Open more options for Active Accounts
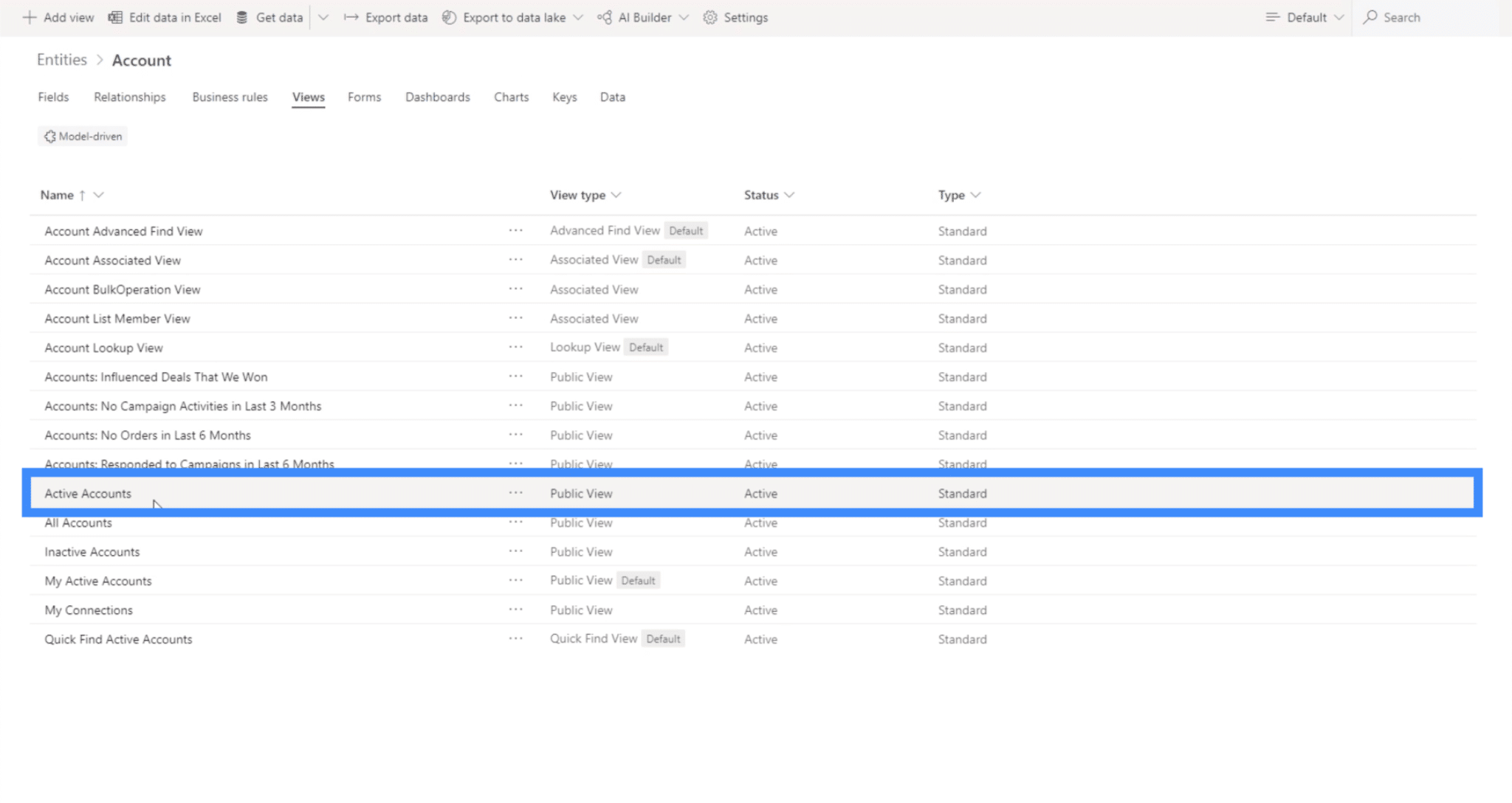1512x803 pixels. coord(515,493)
